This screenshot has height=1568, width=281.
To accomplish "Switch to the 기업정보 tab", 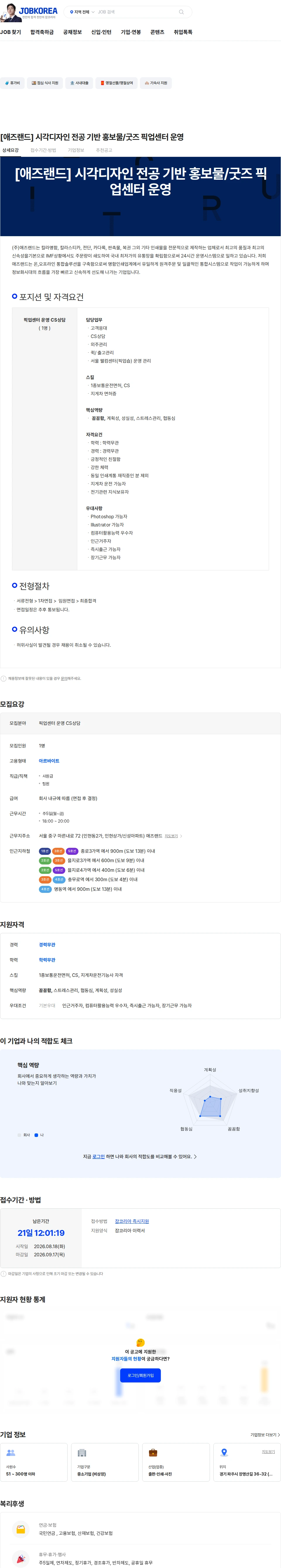I will [76, 150].
